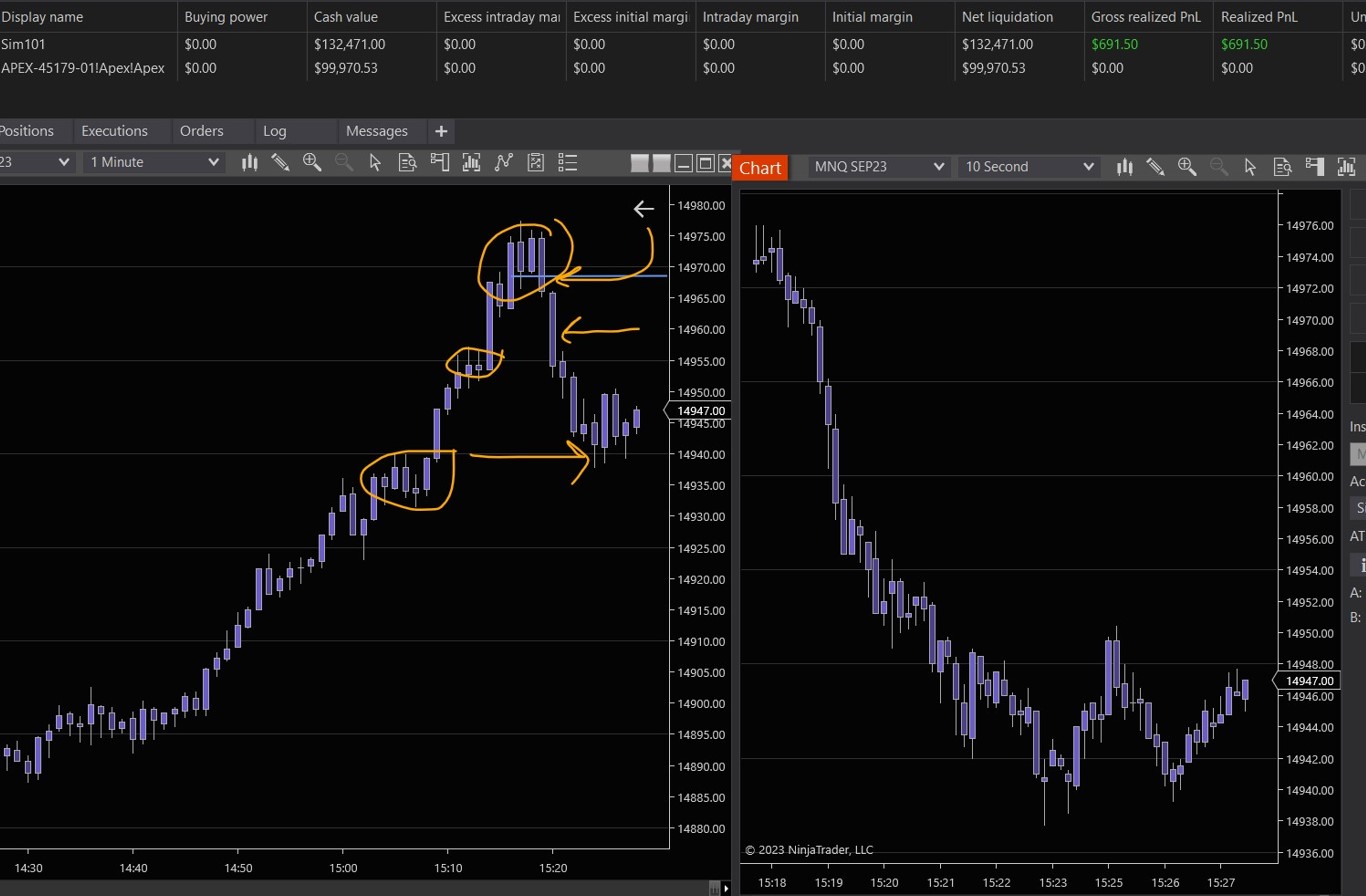Open indicators dialog in 1 Minute chart
The height and width of the screenshot is (896, 1366).
click(x=471, y=162)
